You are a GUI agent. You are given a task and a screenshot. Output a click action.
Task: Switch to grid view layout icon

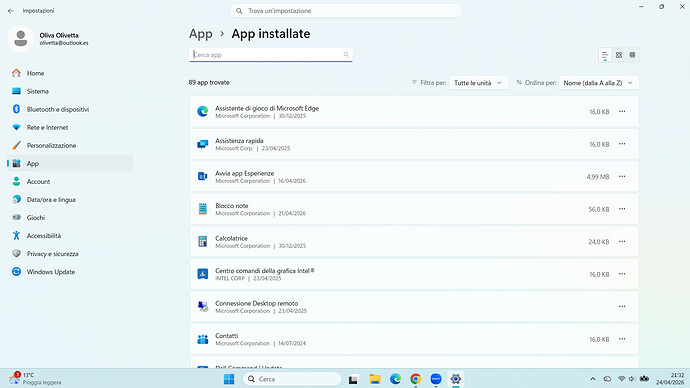(619, 55)
